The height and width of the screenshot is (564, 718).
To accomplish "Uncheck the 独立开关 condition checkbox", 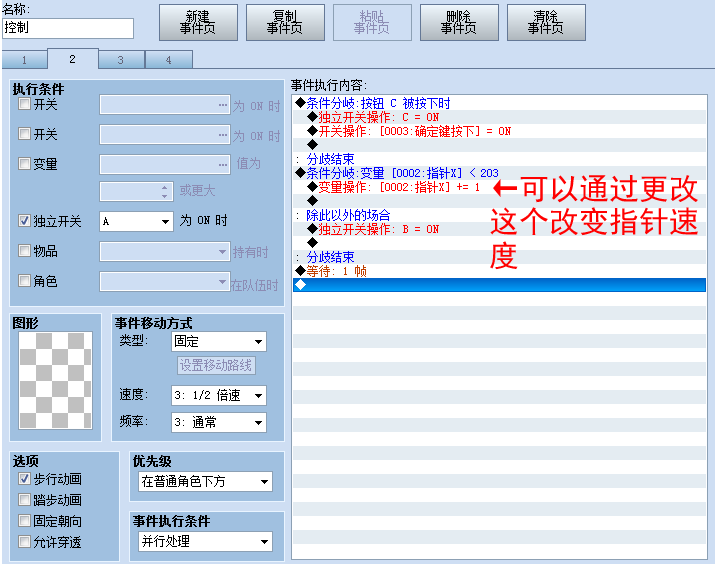I will pyautogui.click(x=24, y=221).
